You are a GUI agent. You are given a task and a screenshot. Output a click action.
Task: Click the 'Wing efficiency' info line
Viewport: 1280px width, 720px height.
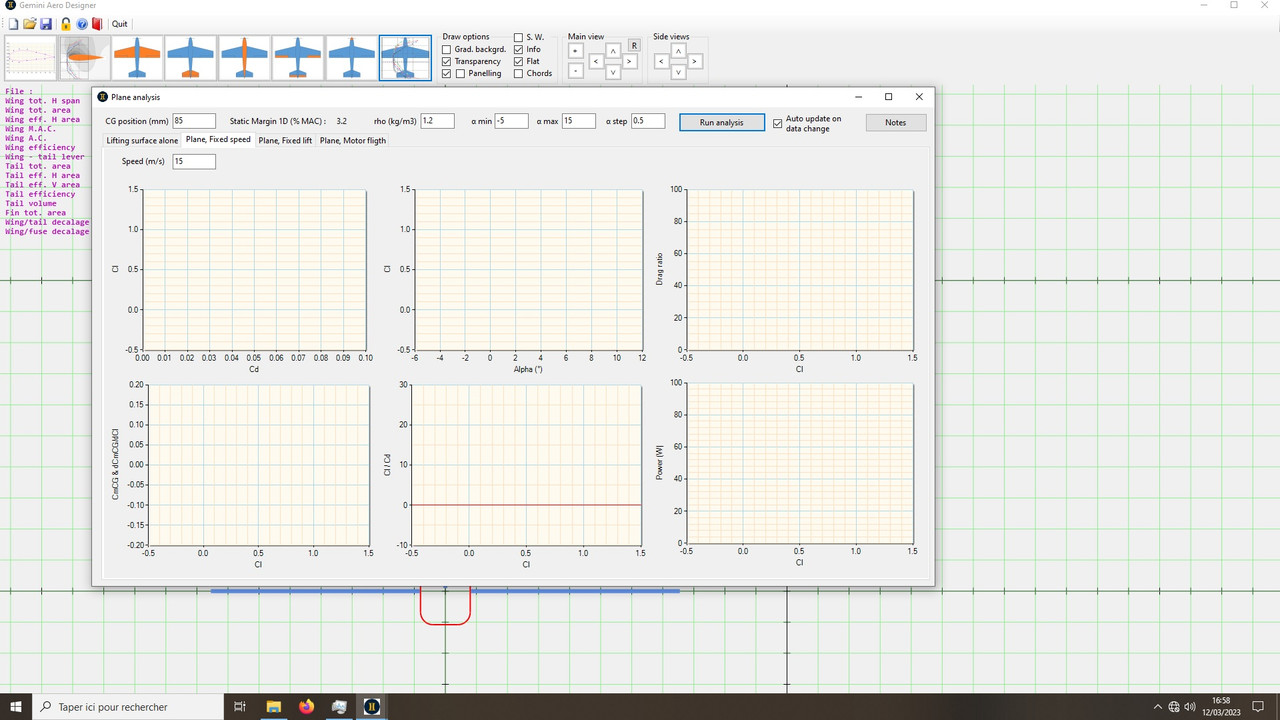(x=40, y=147)
